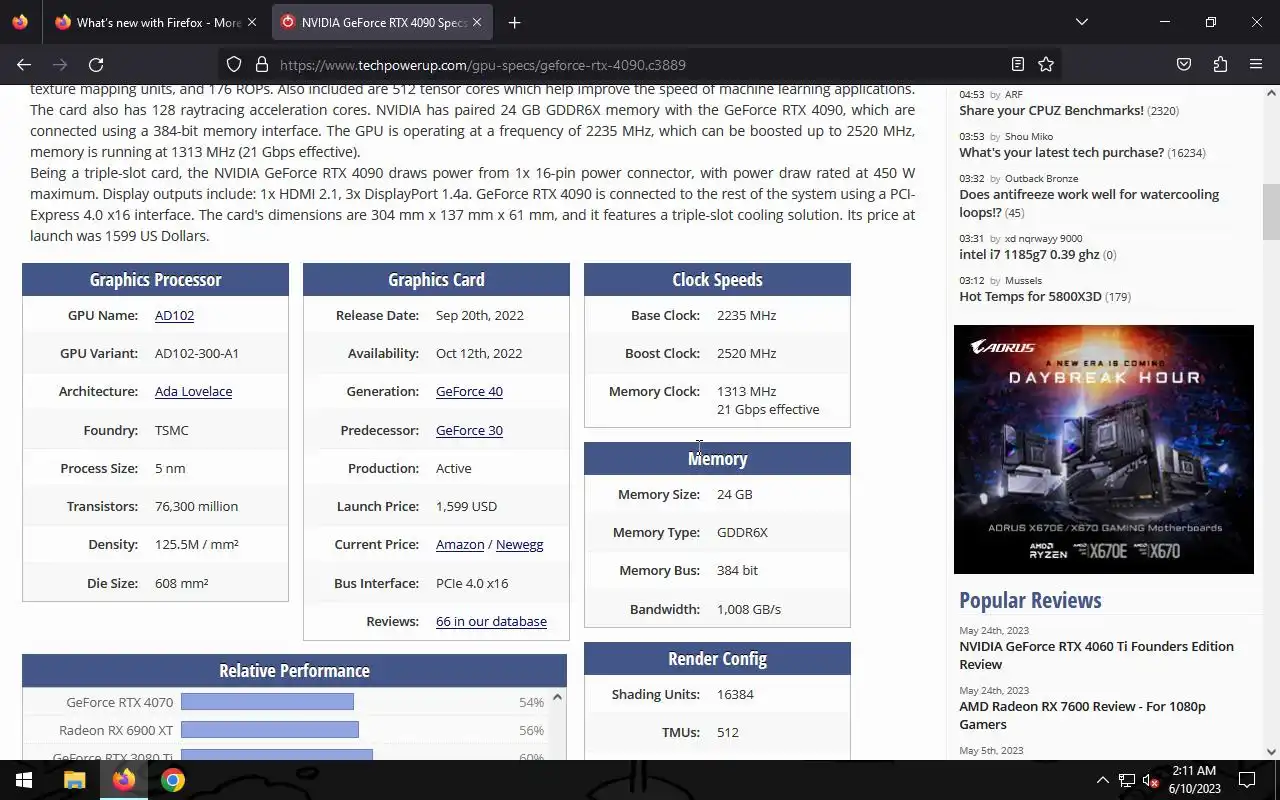Open File Explorer from the taskbar

tap(75, 780)
